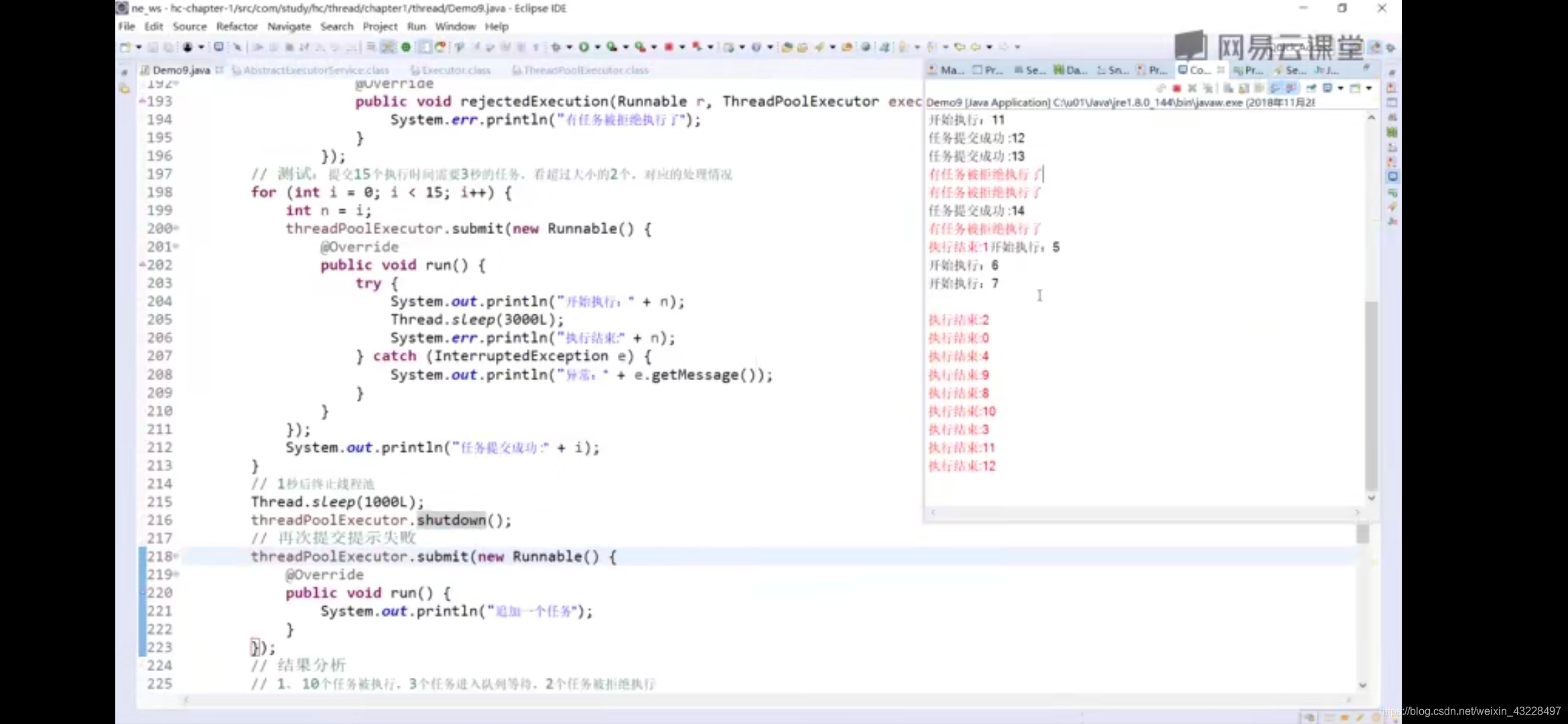Click down arrow of editor vertical scrollbar
The width and height of the screenshot is (1568, 724).
tap(1362, 685)
